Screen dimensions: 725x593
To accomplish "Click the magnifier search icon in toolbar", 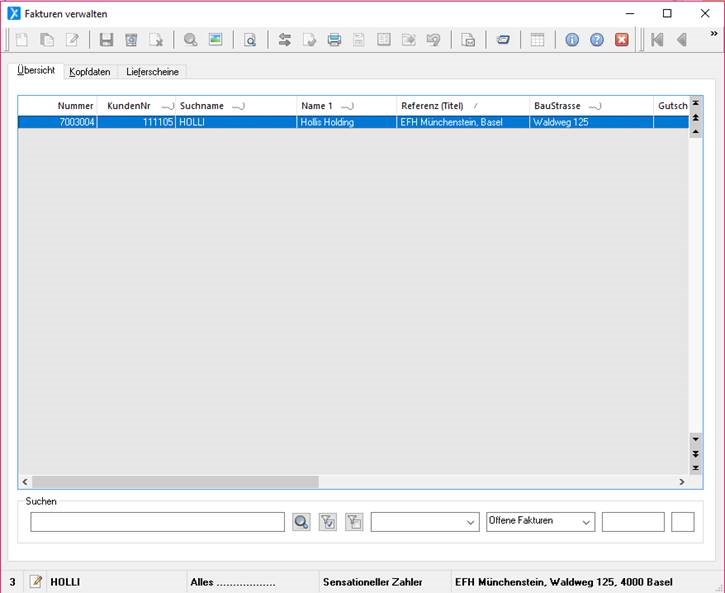I will [x=190, y=40].
